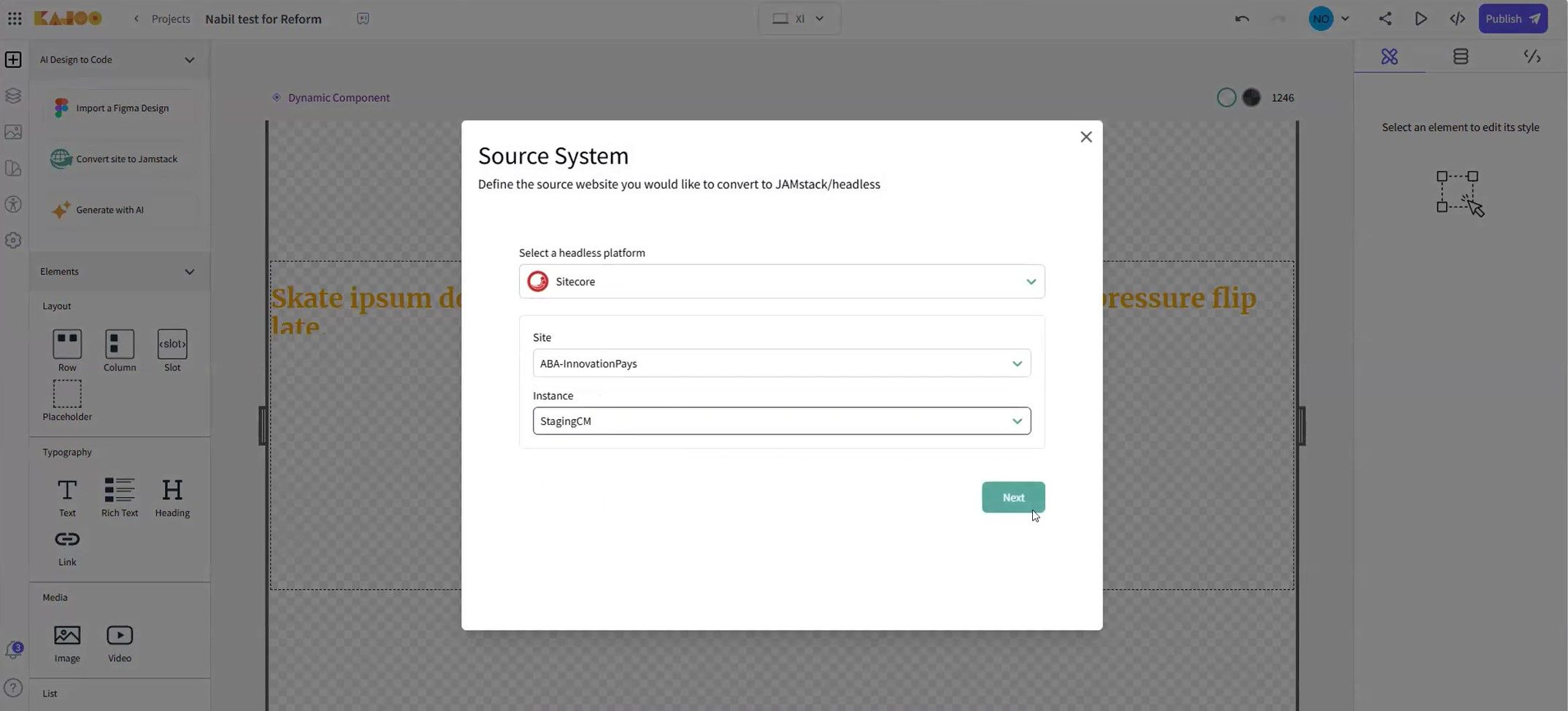Screen dimensions: 1568x711
Task: Select the Column layout element
Action: pyautogui.click(x=120, y=350)
